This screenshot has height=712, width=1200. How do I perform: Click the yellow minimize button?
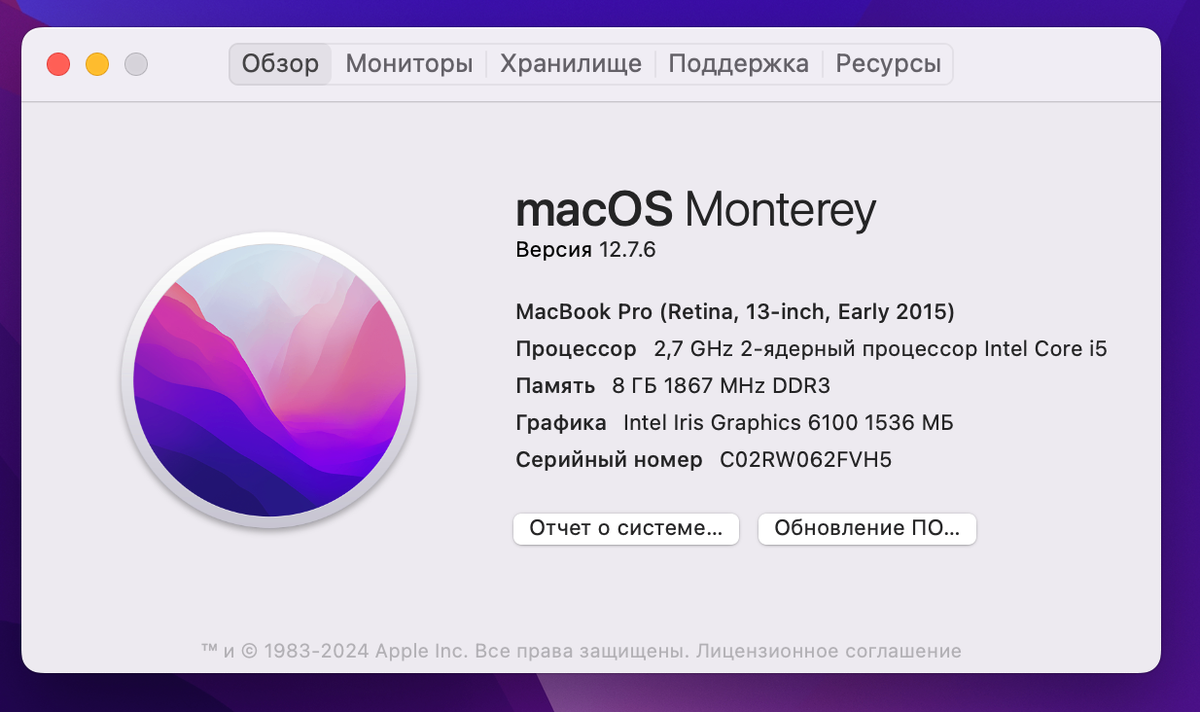click(97, 63)
